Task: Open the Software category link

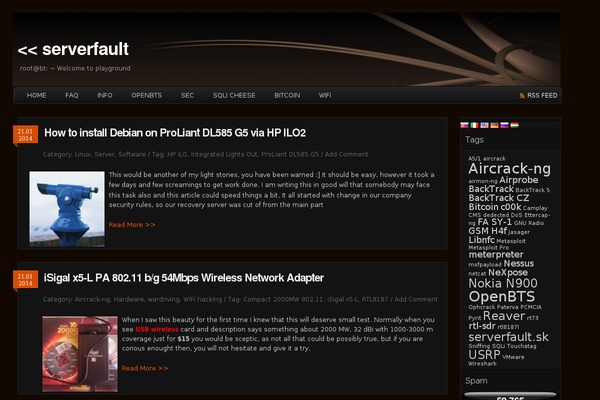Action: click(132, 154)
